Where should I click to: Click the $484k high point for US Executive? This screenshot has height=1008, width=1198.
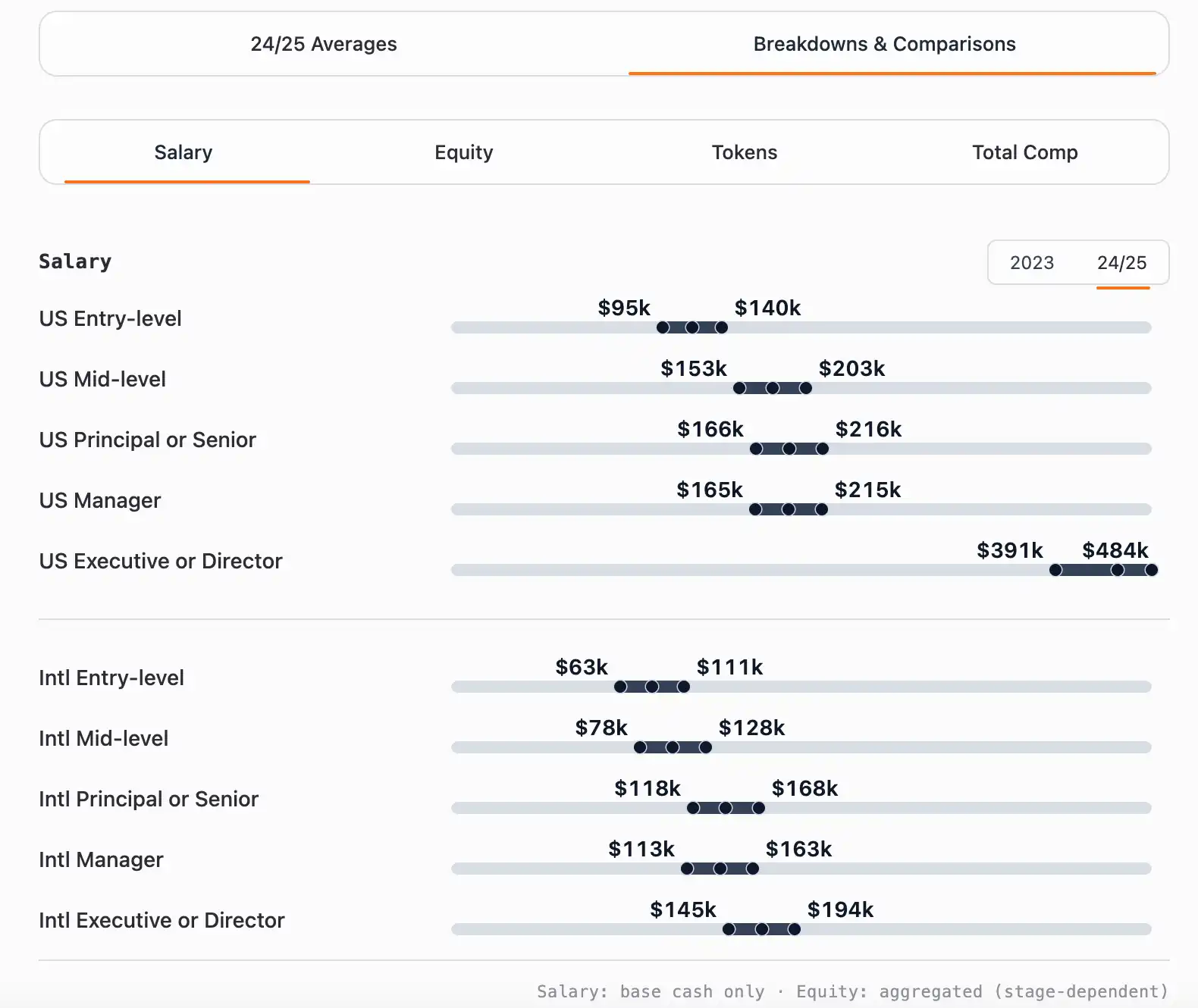[x=1152, y=570]
